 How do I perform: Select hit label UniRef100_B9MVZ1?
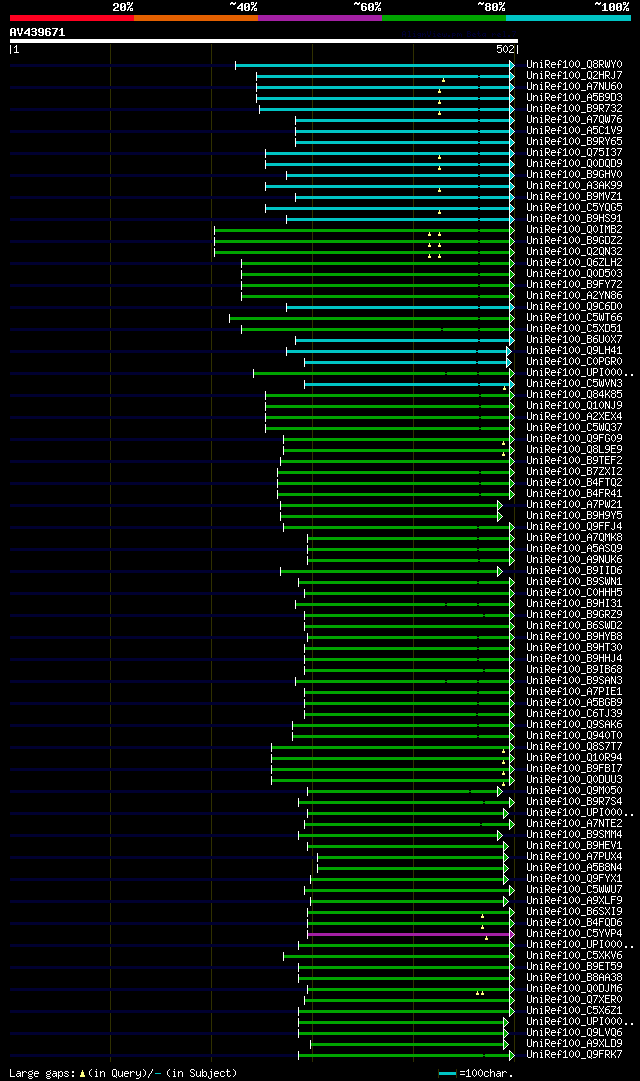pos(574,197)
